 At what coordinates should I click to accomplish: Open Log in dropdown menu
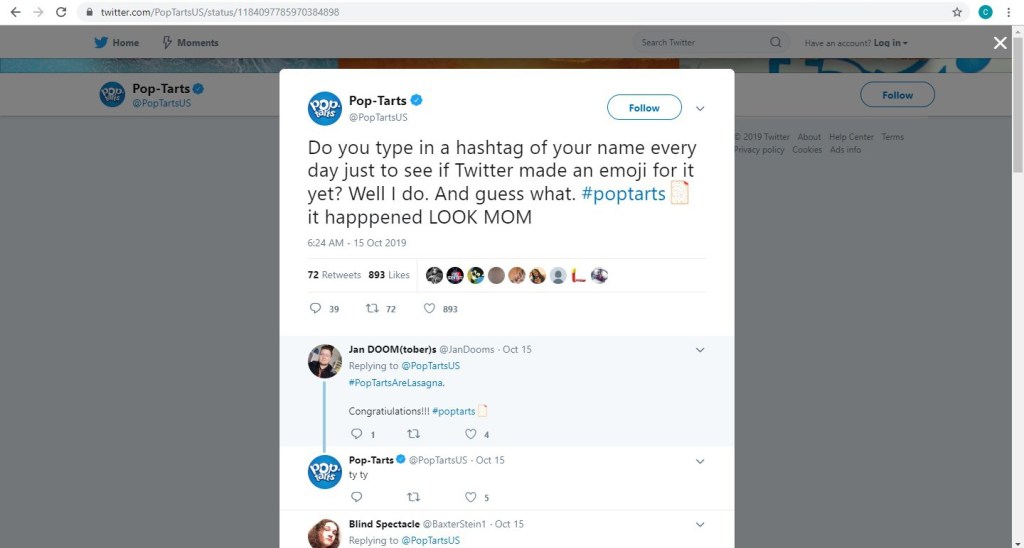click(890, 43)
